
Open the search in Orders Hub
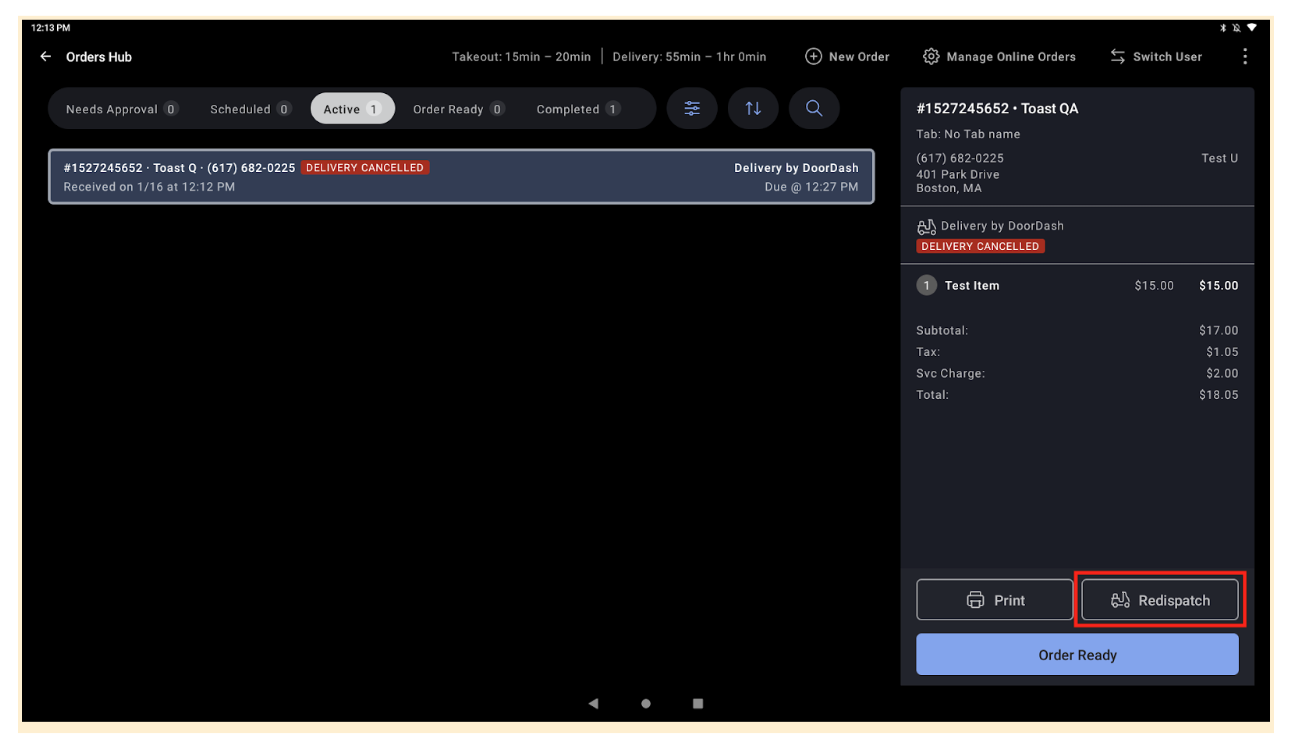(x=814, y=108)
